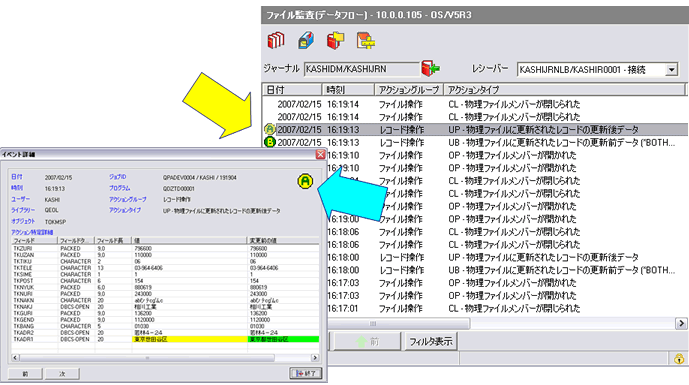The width and height of the screenshot is (689, 385).
Task: Click the journal select icon with green arrow
Action: coord(431,69)
